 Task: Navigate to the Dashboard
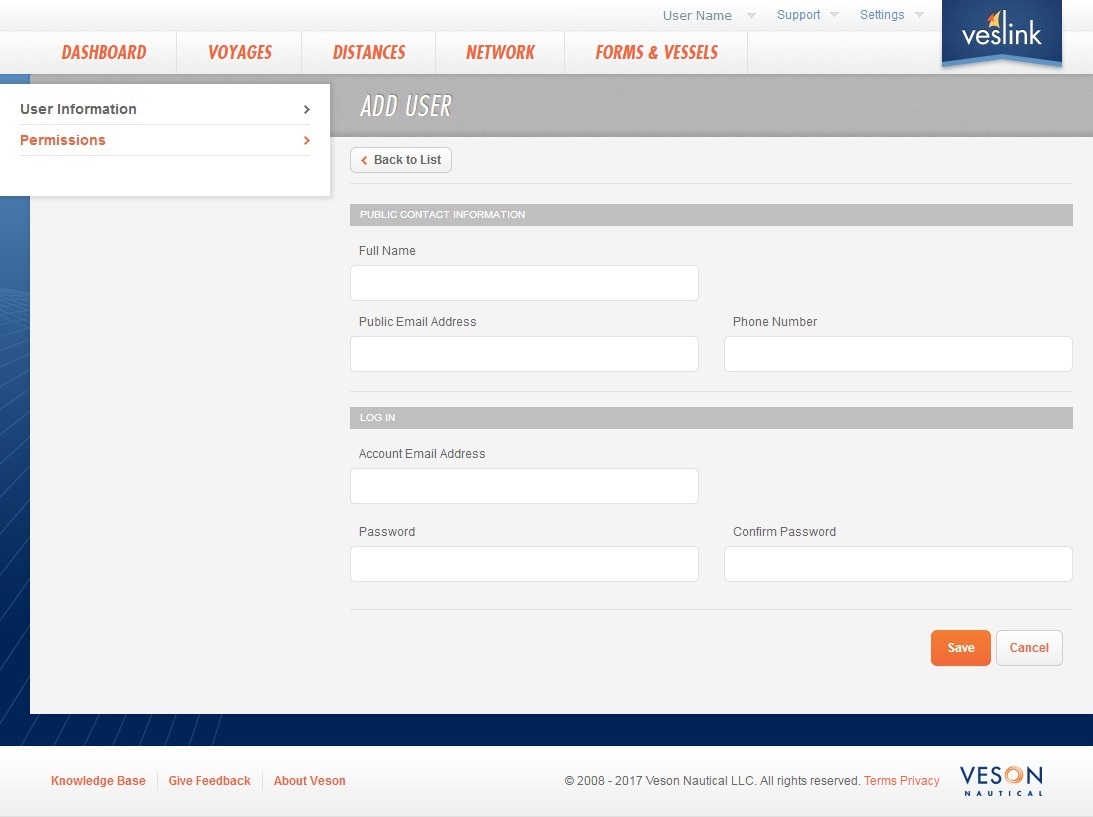coord(104,52)
